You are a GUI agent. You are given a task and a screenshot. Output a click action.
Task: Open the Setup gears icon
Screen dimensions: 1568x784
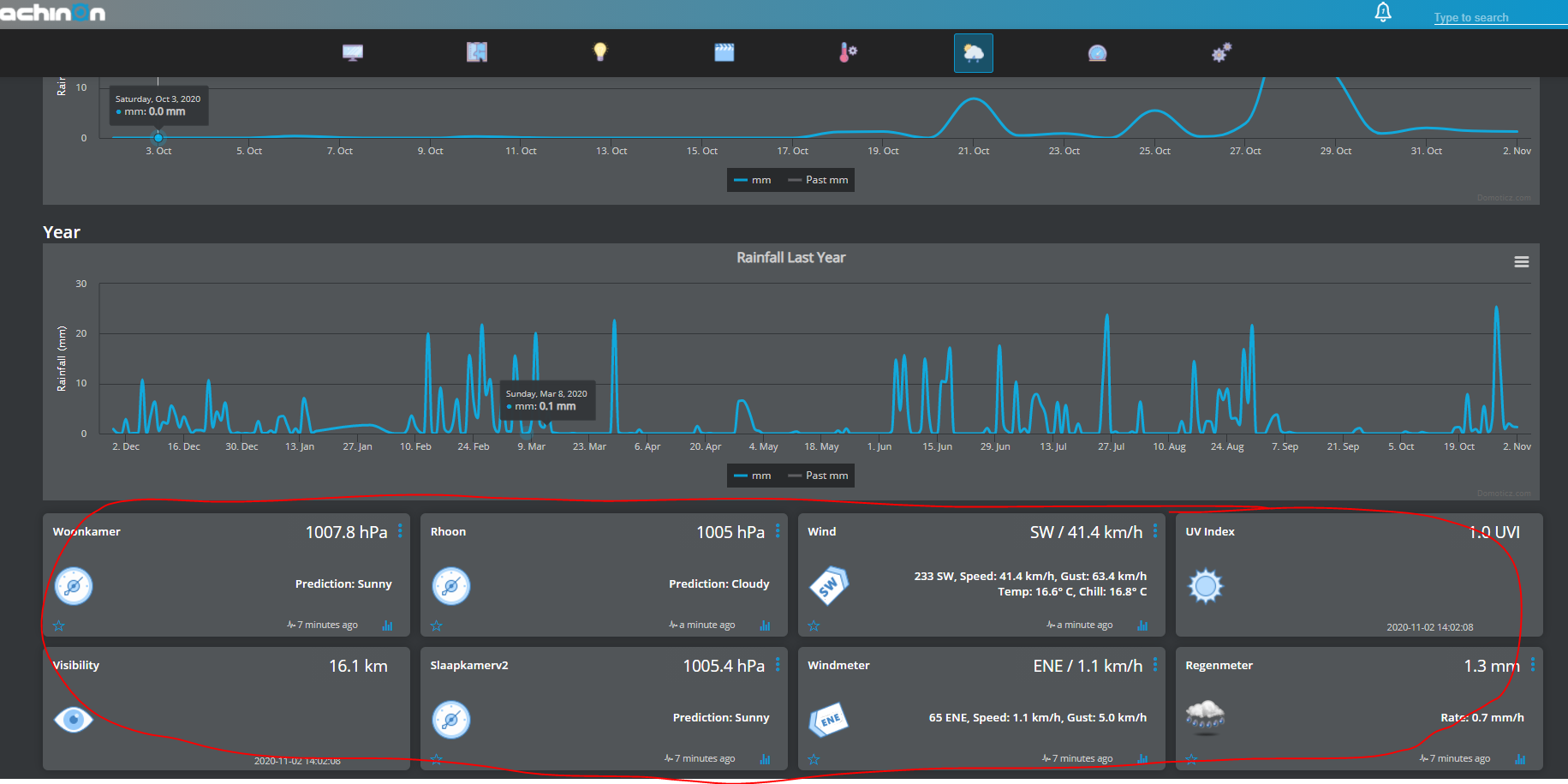pyautogui.click(x=1221, y=52)
